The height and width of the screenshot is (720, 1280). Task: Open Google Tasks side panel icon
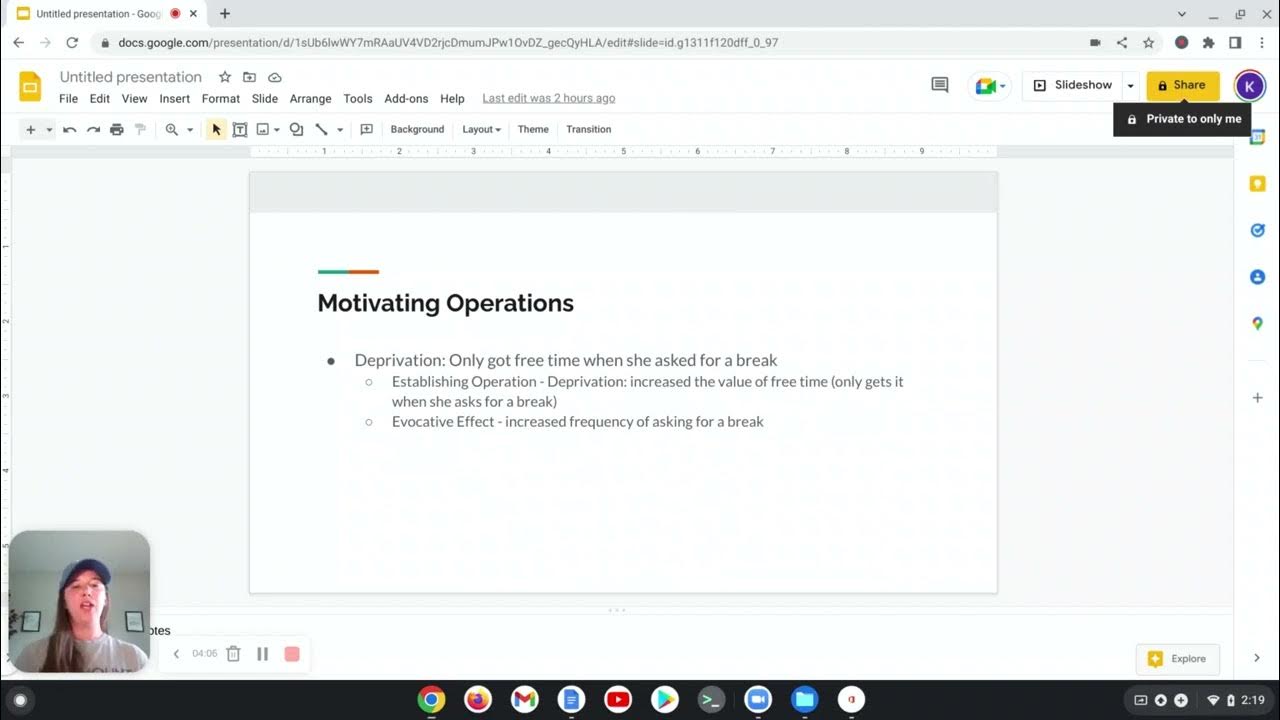(1257, 230)
